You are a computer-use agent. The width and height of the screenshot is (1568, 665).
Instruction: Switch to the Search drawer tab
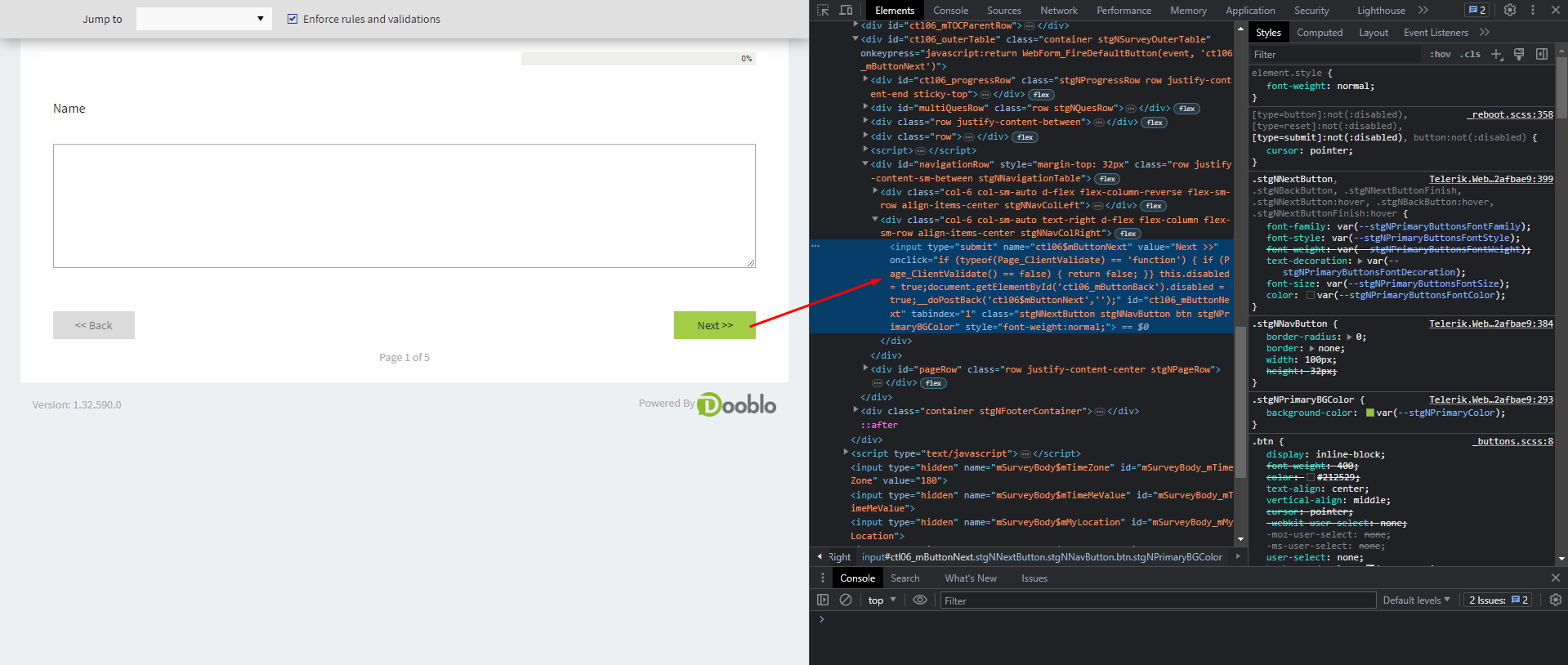coord(905,578)
